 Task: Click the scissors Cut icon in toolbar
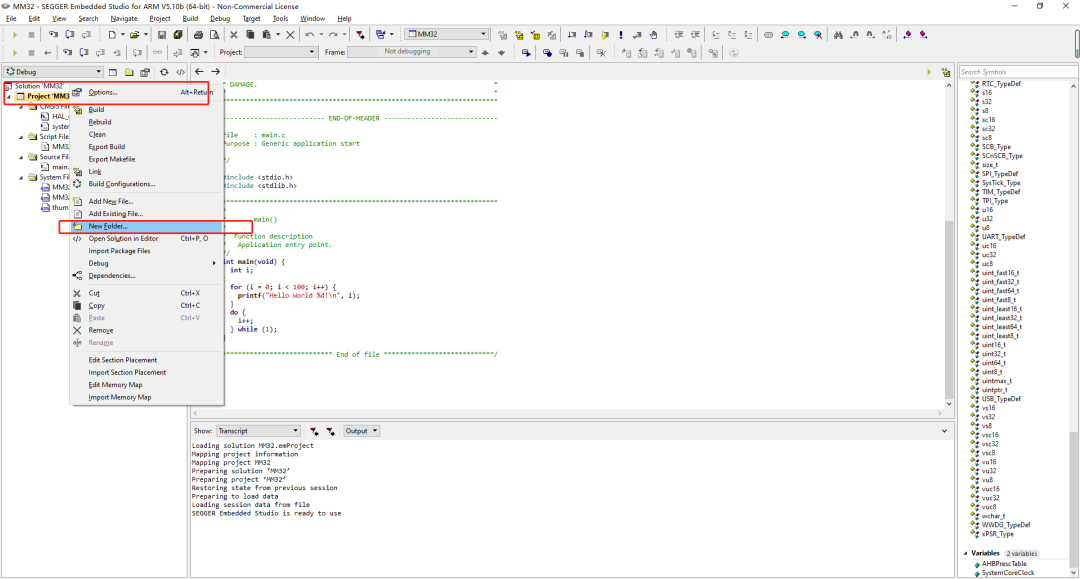[x=233, y=34]
